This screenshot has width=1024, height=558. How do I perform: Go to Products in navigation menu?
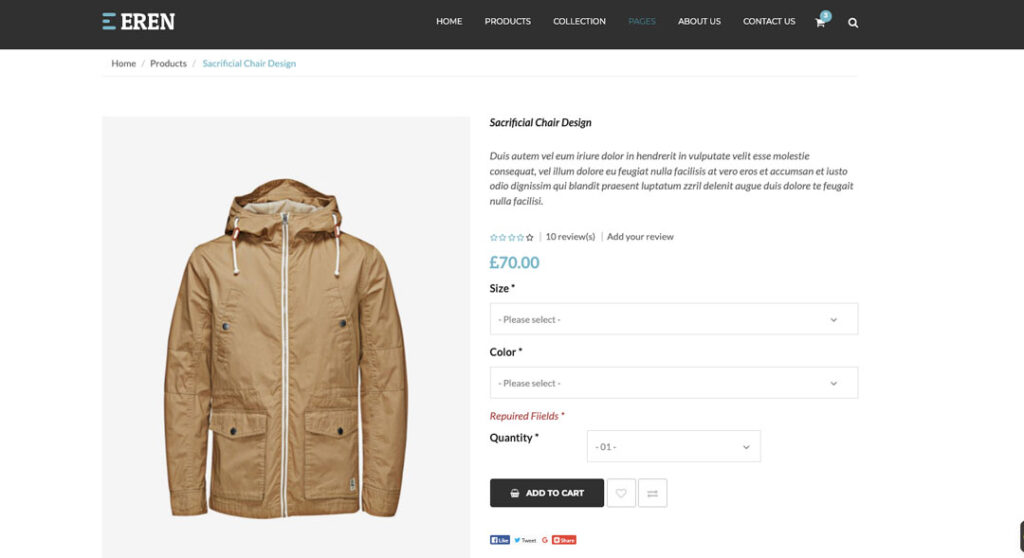507,21
